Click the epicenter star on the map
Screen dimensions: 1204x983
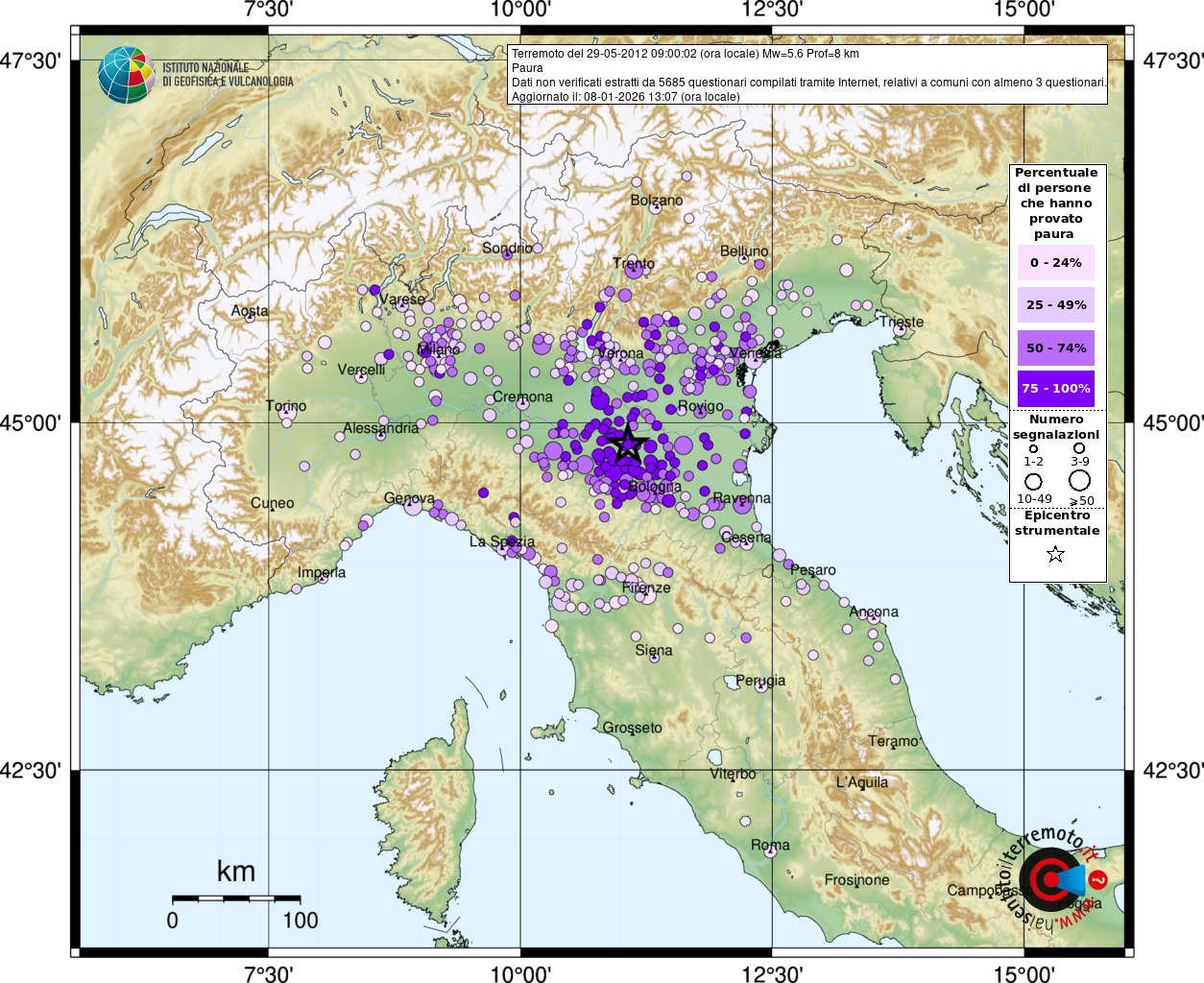[x=628, y=444]
